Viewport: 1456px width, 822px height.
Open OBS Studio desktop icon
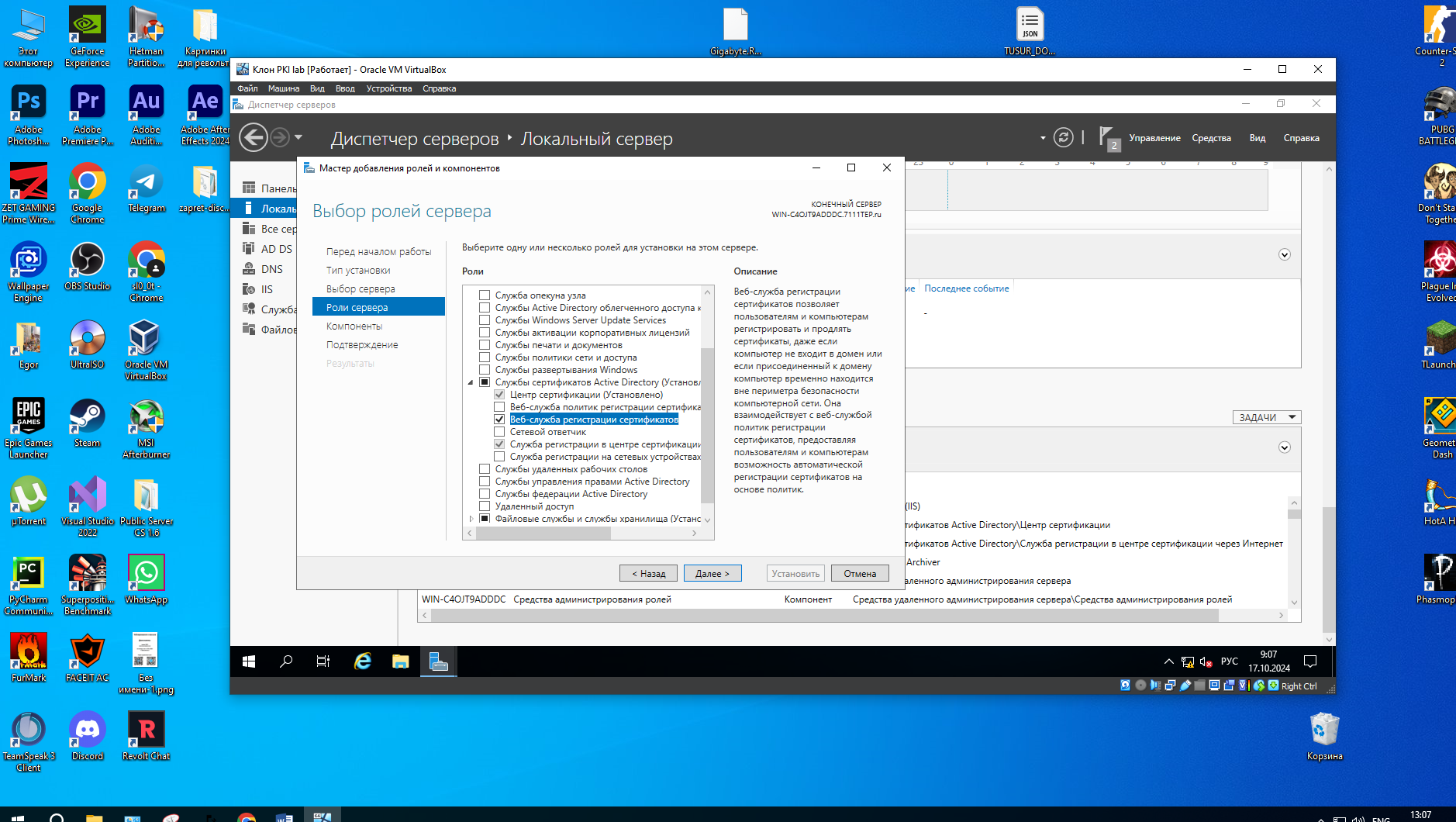click(88, 266)
